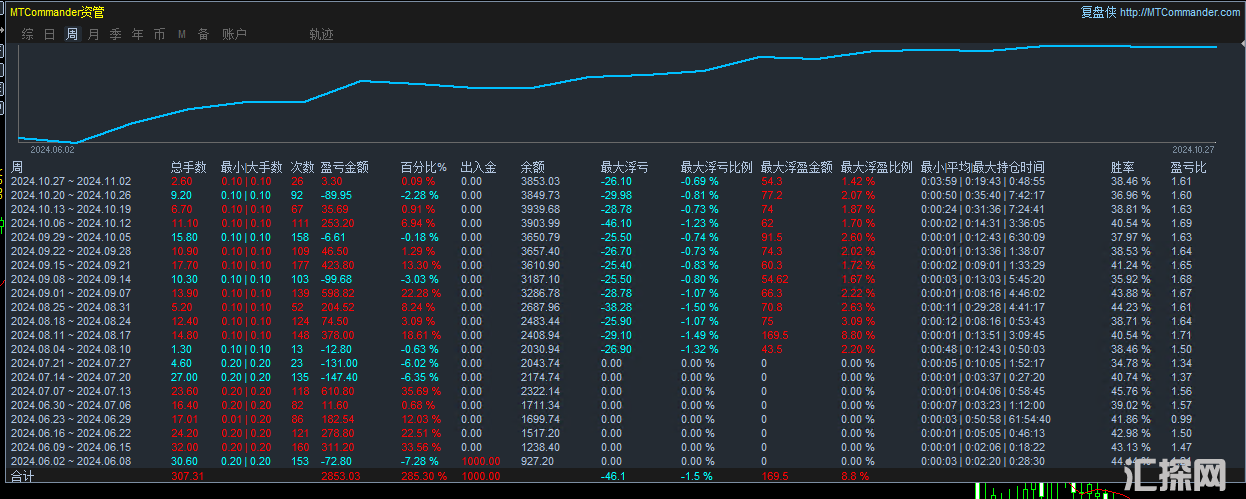
Task: Click the 合计 totals row
Action: tap(22, 477)
